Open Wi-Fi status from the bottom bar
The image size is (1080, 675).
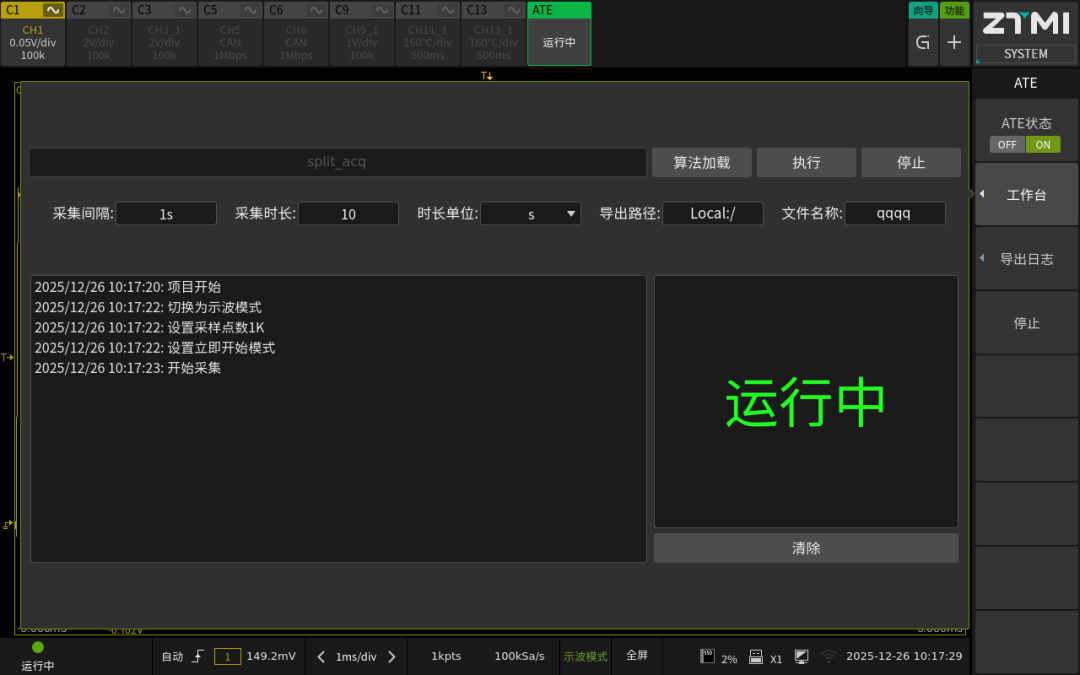click(x=830, y=656)
